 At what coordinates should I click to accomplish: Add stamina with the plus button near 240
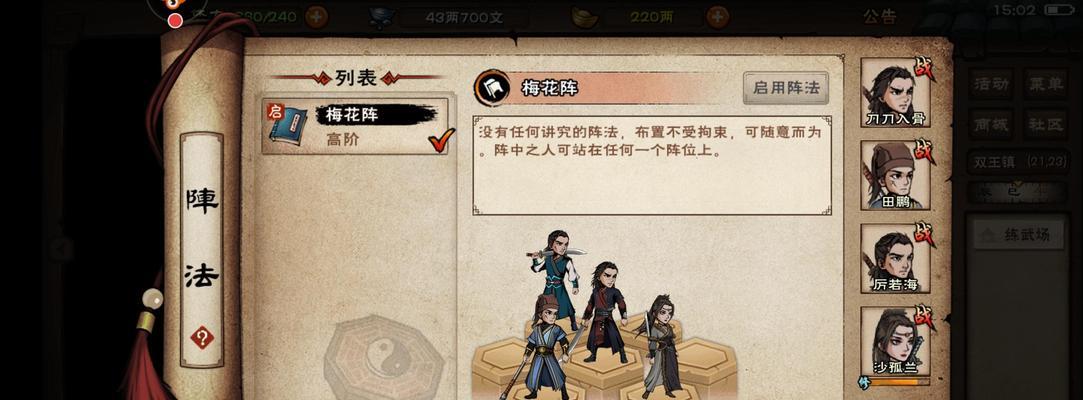pyautogui.click(x=316, y=17)
